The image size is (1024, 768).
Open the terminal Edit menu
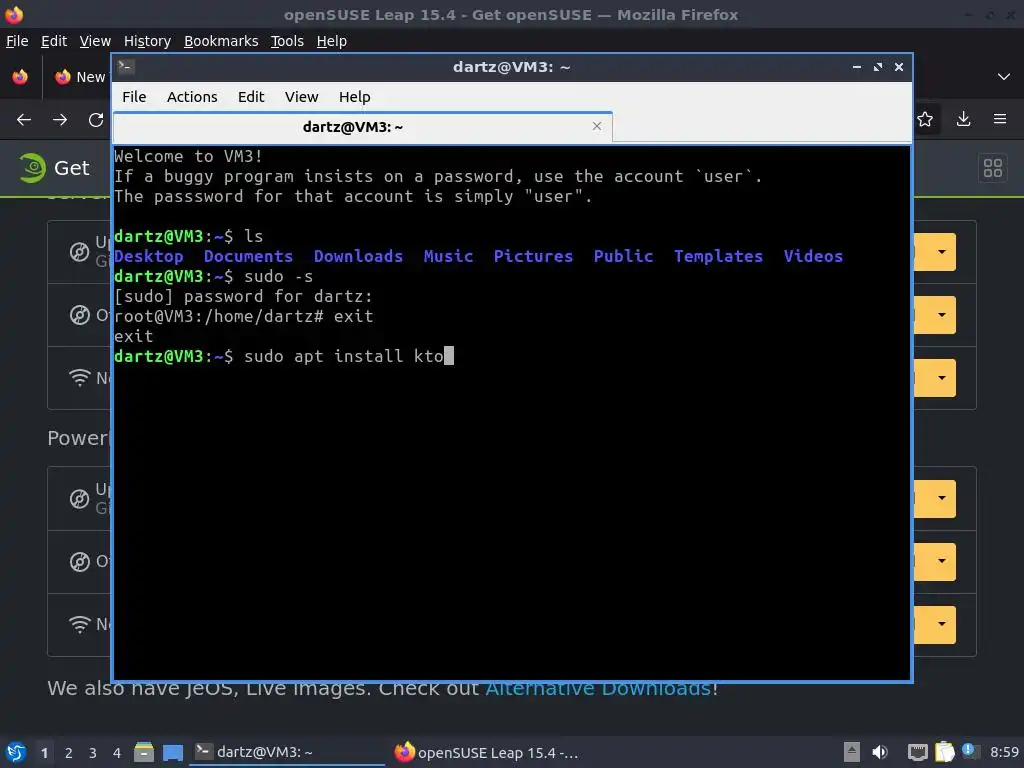click(x=251, y=97)
